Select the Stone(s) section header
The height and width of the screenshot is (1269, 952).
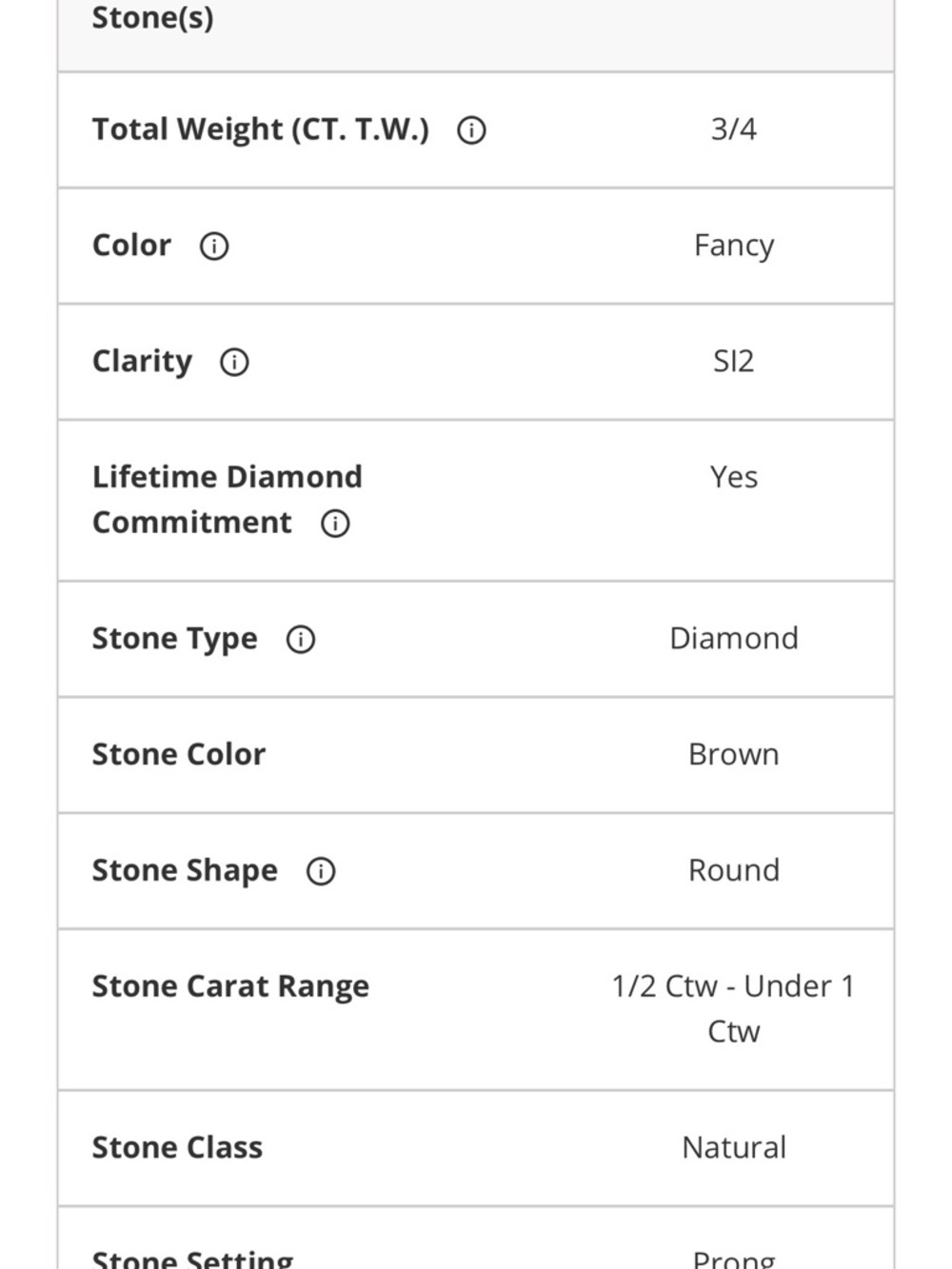tap(152, 17)
